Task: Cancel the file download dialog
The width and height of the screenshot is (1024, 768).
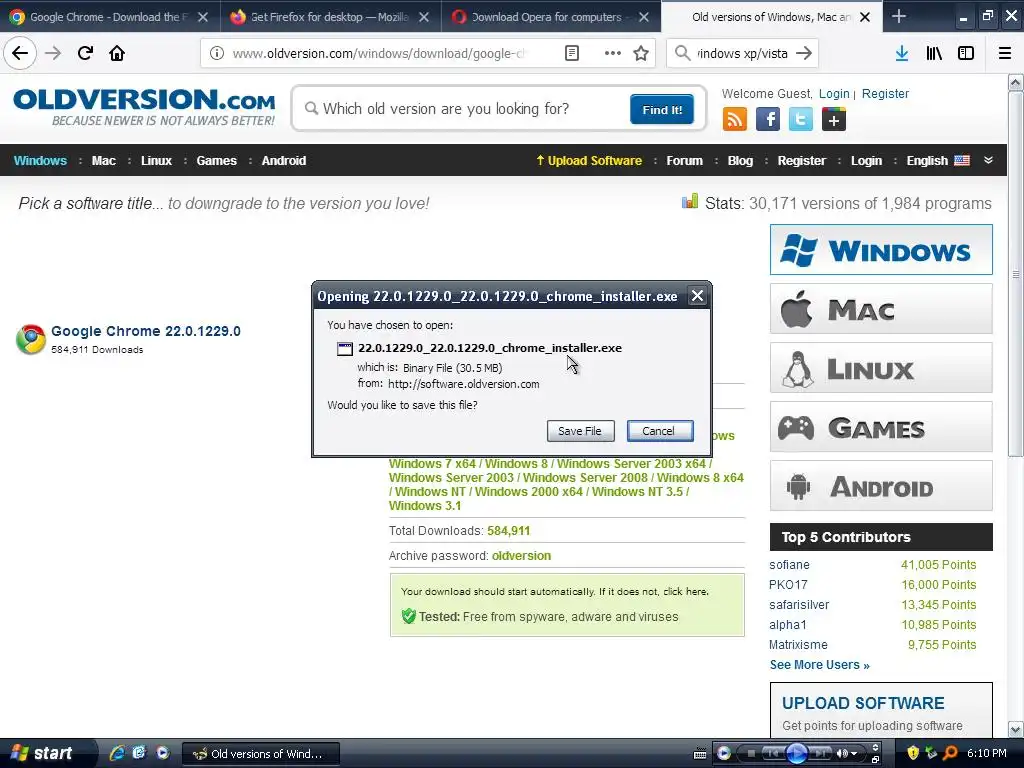Action: coord(660,431)
